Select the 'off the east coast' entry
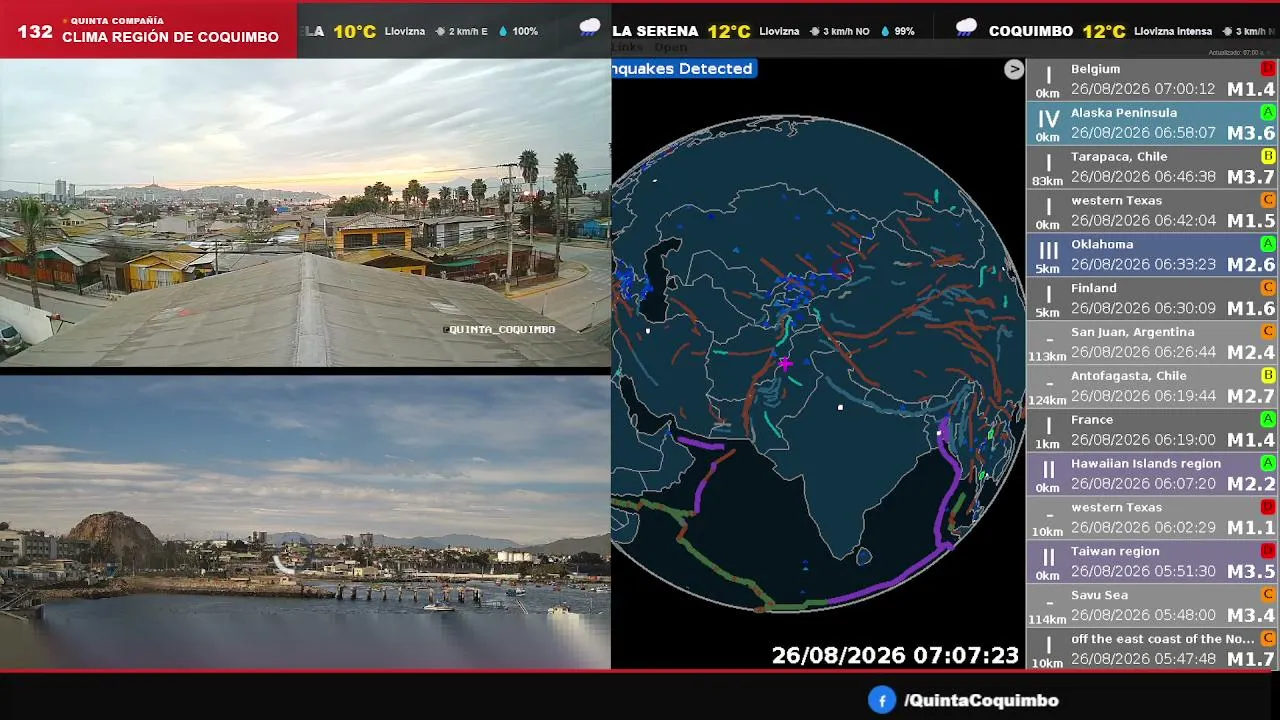Image resolution: width=1280 pixels, height=720 pixels. pyautogui.click(x=1153, y=649)
